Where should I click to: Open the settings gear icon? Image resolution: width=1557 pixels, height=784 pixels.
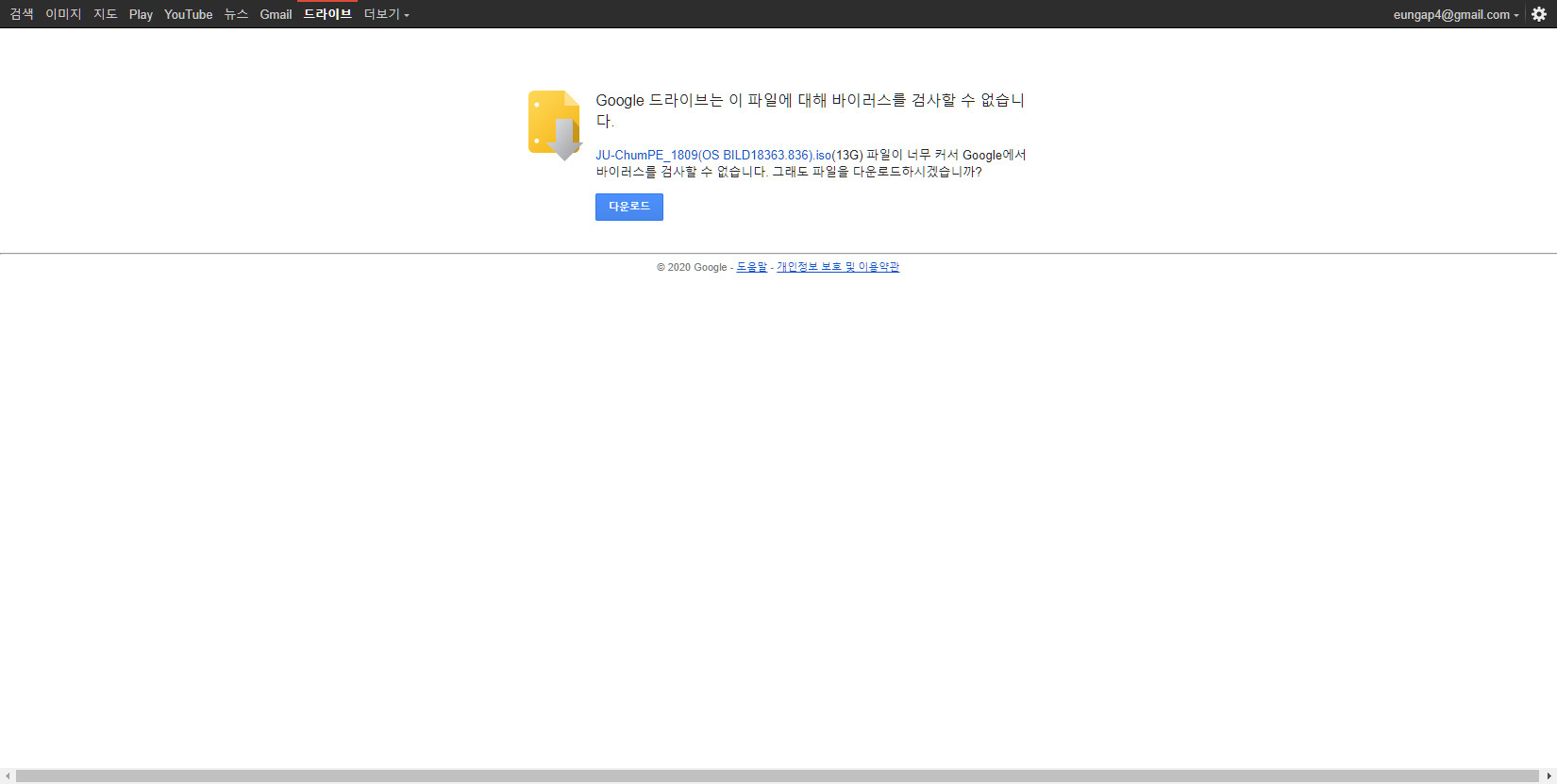click(1539, 14)
